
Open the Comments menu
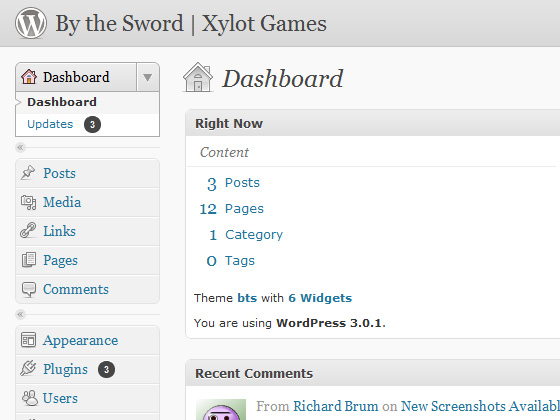coord(88,289)
